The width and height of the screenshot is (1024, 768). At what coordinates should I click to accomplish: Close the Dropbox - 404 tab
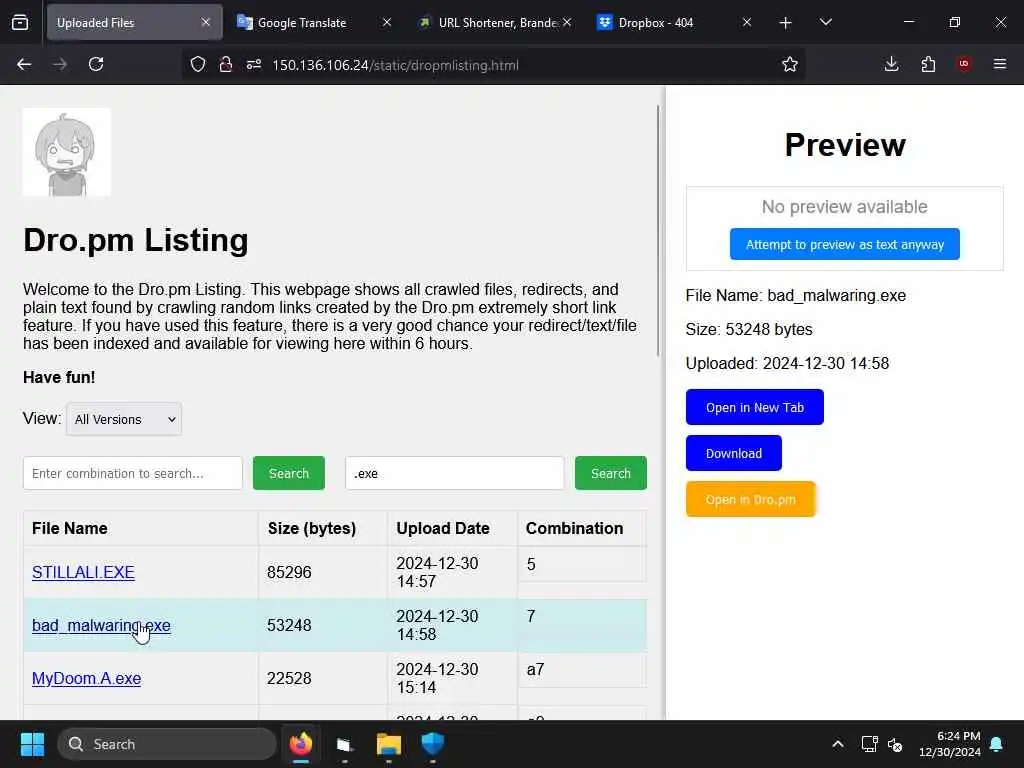pos(747,22)
